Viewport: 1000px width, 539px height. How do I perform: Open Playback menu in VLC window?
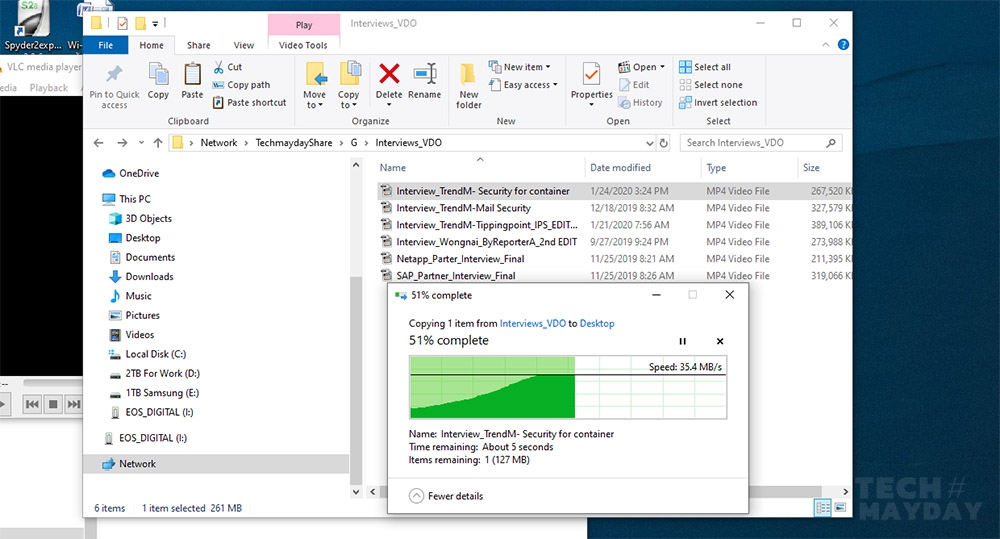click(x=48, y=88)
